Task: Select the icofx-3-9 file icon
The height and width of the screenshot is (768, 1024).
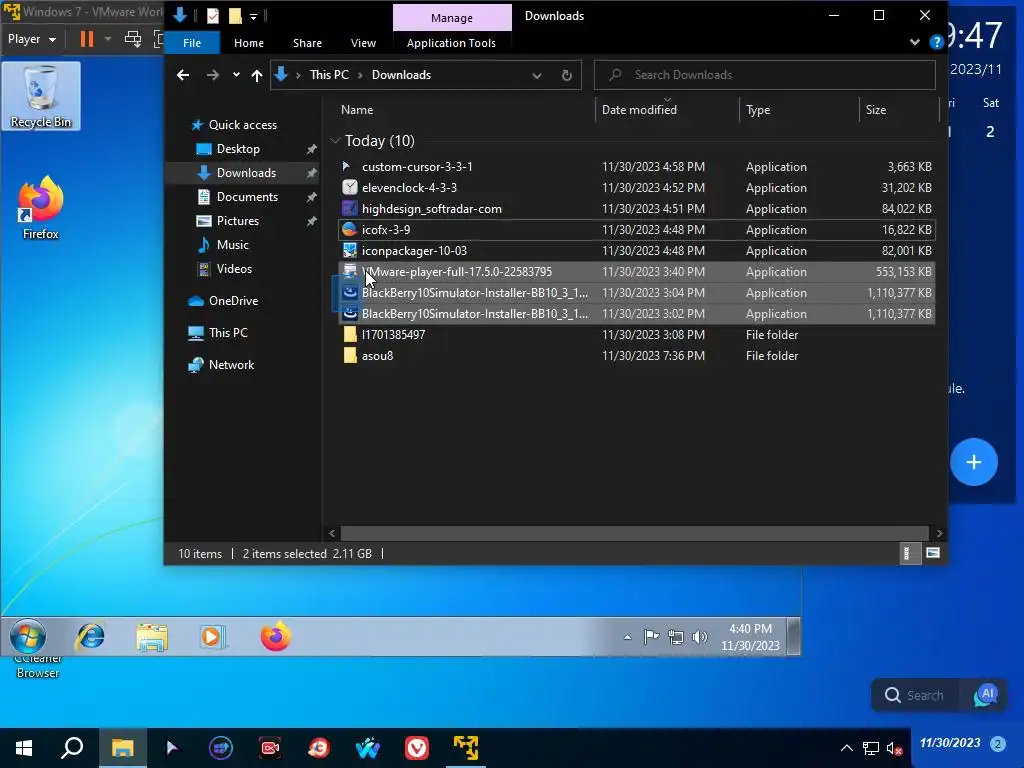Action: point(349,229)
